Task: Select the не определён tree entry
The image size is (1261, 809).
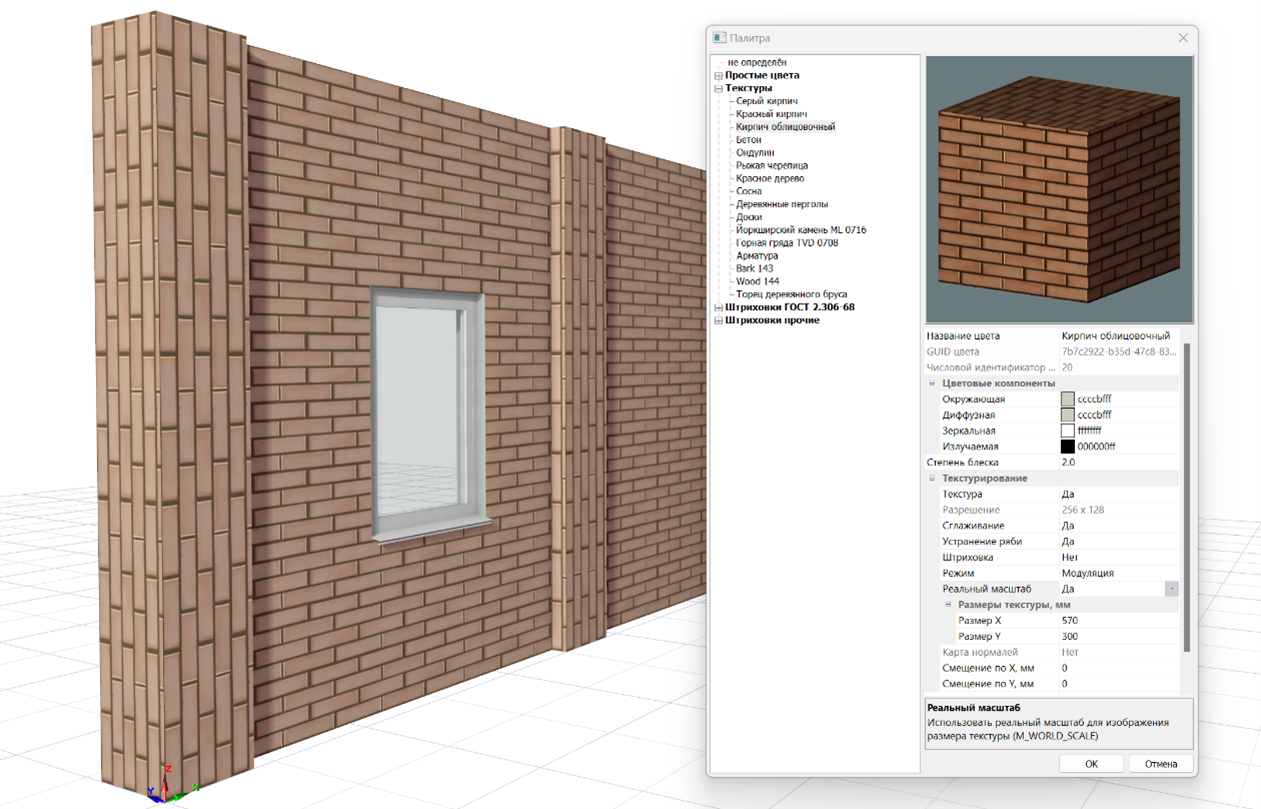Action: (757, 63)
